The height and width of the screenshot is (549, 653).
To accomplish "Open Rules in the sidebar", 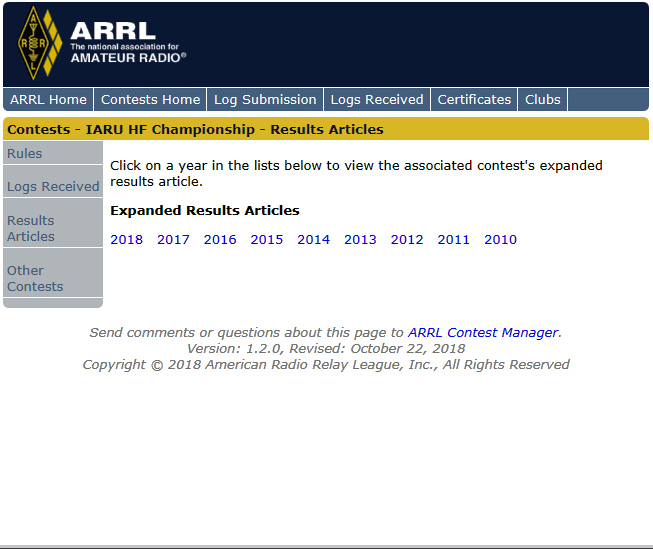I will pyautogui.click(x=25, y=154).
